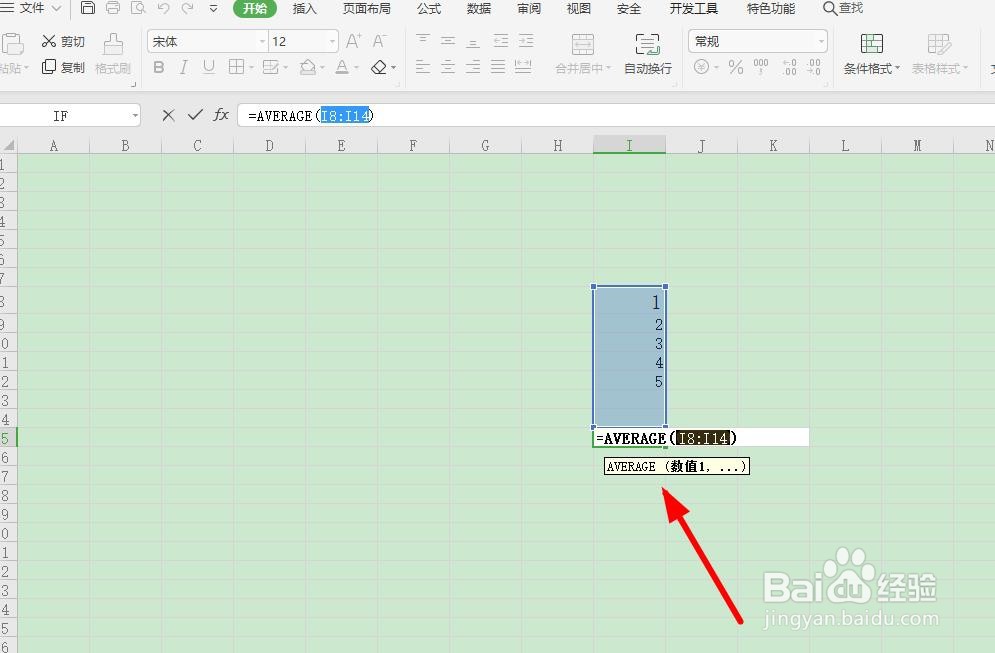This screenshot has width=995, height=653.
Task: Open 表格样式 table style menu
Action: coord(940,55)
